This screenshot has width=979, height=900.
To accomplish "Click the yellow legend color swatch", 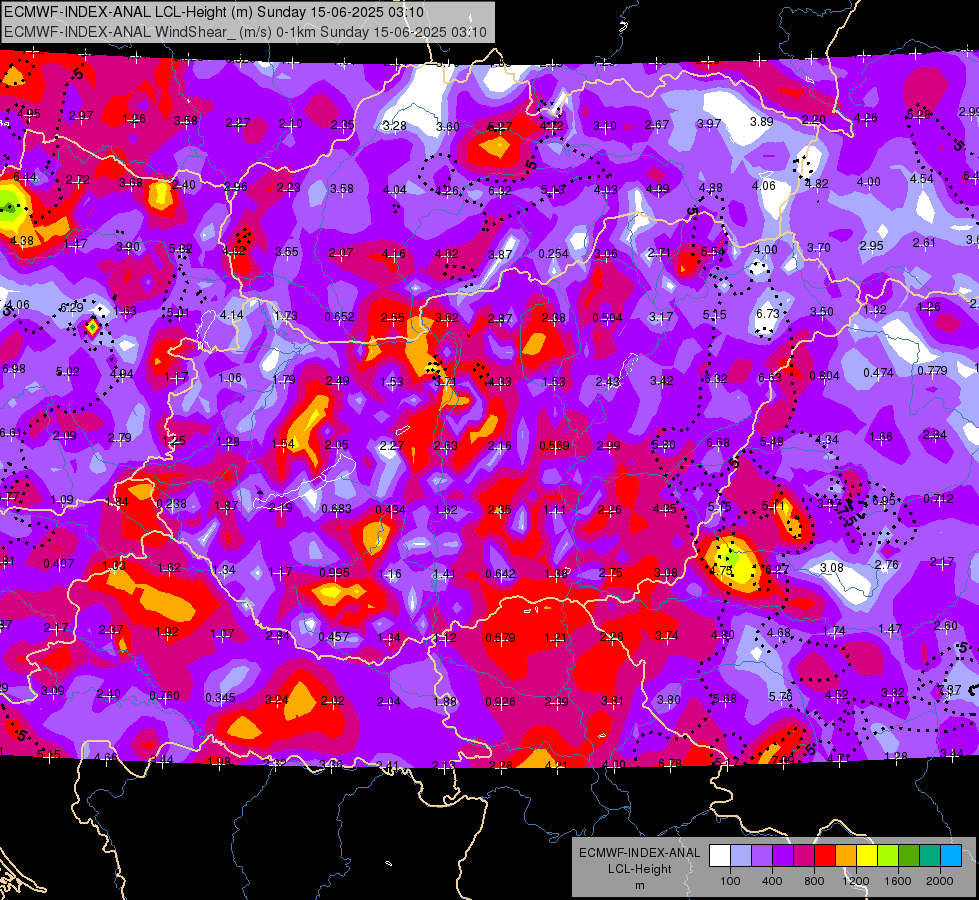I will point(867,855).
